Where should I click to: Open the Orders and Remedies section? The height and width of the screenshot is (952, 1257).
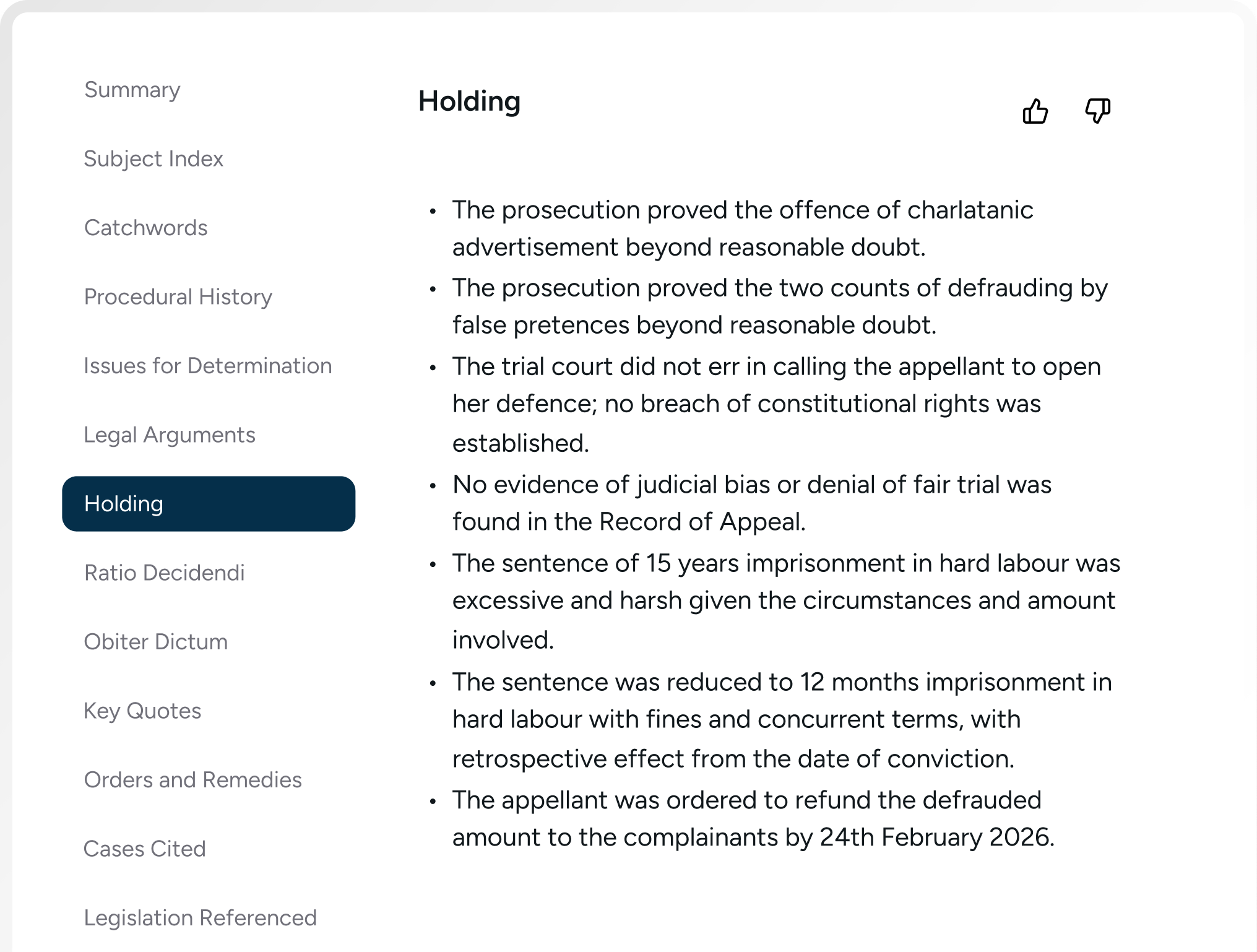point(192,780)
